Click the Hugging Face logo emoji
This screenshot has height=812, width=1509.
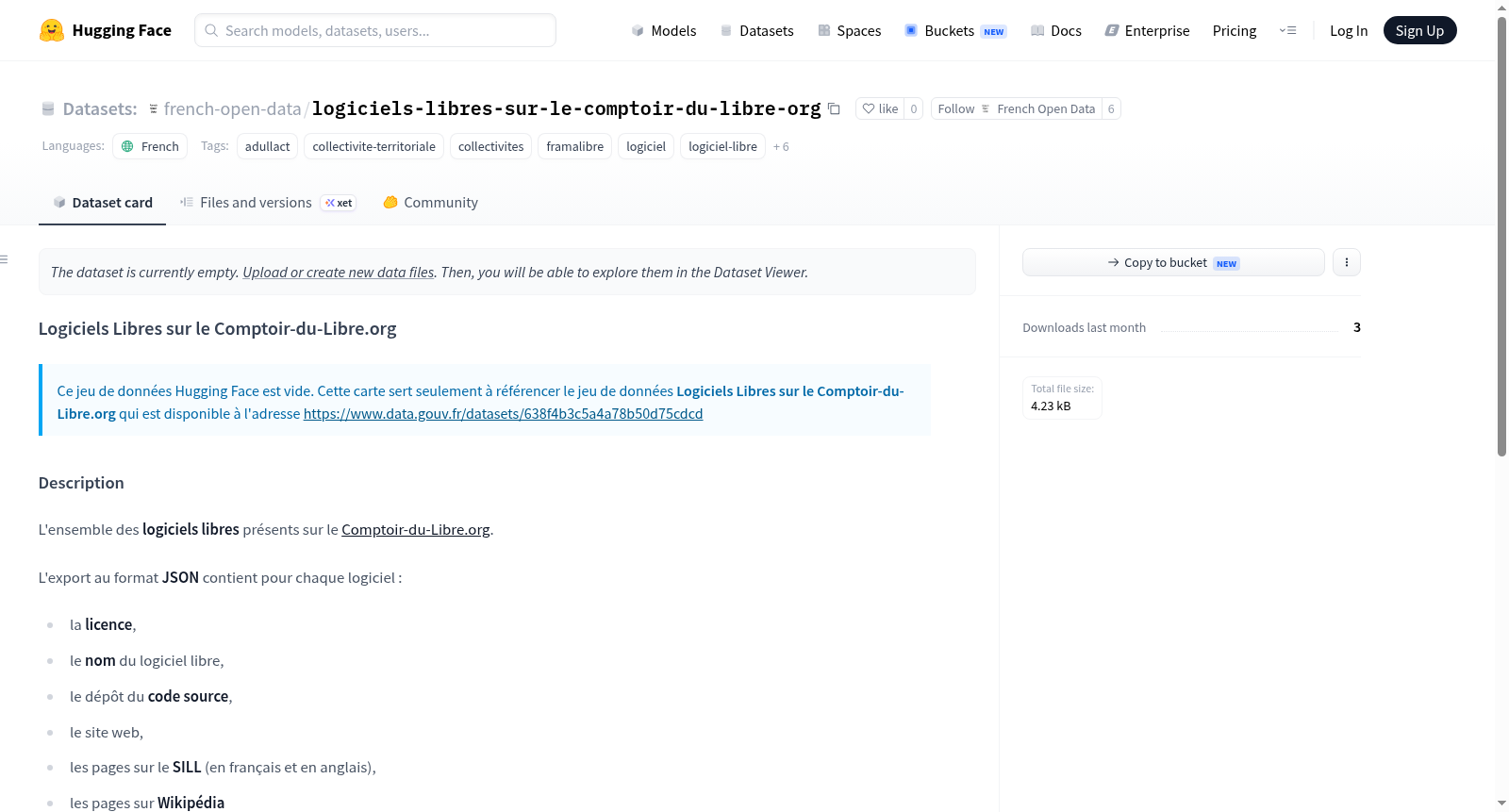52,30
